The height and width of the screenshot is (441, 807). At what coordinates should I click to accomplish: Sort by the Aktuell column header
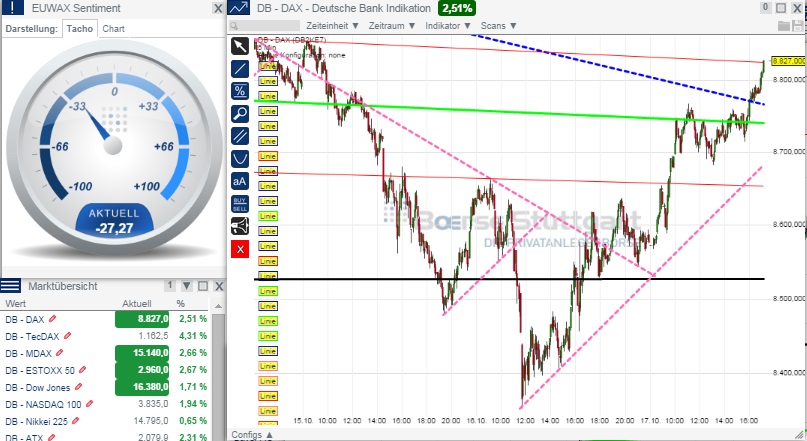point(137,304)
